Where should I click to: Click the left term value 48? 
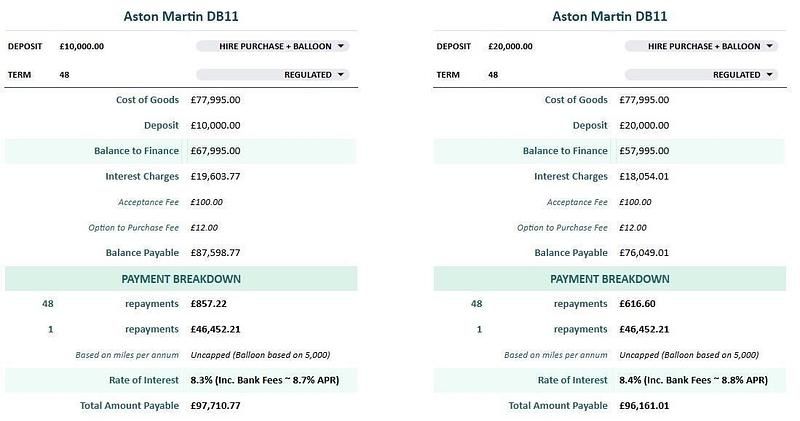(64, 74)
